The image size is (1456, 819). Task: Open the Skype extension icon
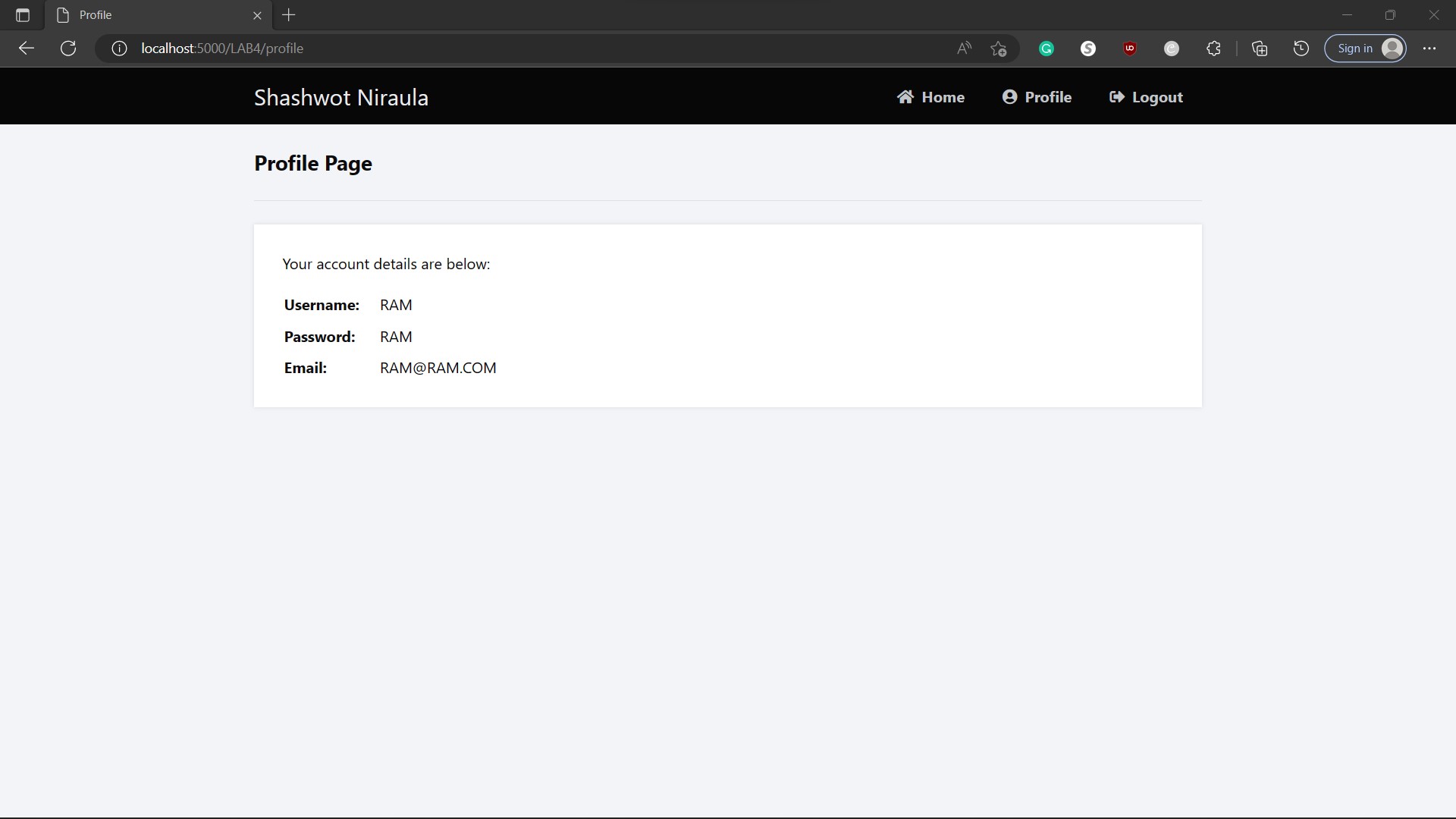pos(1088,48)
